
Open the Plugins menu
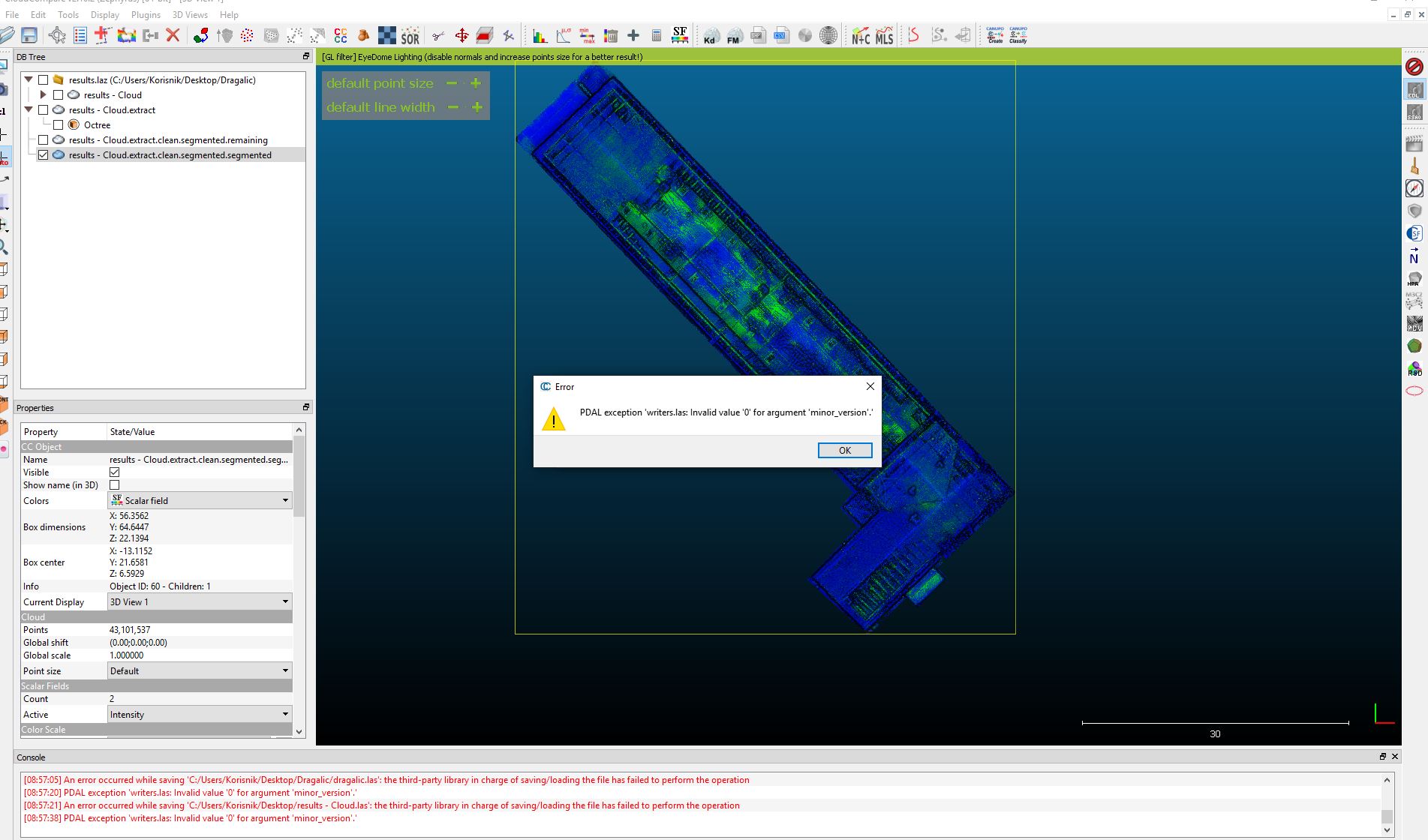[x=146, y=15]
